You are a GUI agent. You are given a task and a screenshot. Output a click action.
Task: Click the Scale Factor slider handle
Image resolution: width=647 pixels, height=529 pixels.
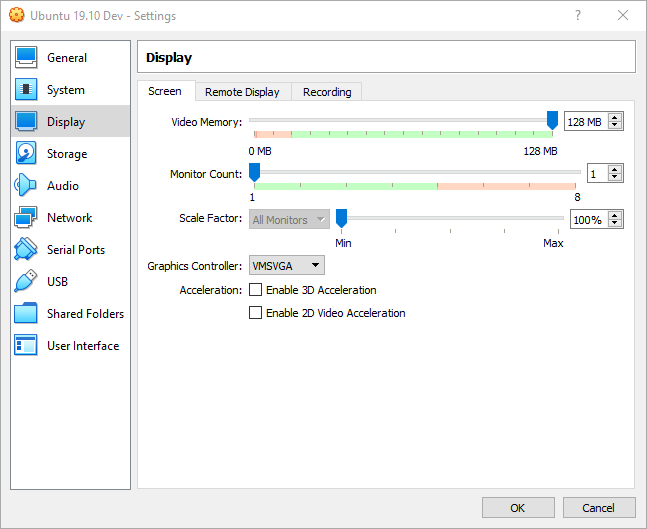click(341, 218)
